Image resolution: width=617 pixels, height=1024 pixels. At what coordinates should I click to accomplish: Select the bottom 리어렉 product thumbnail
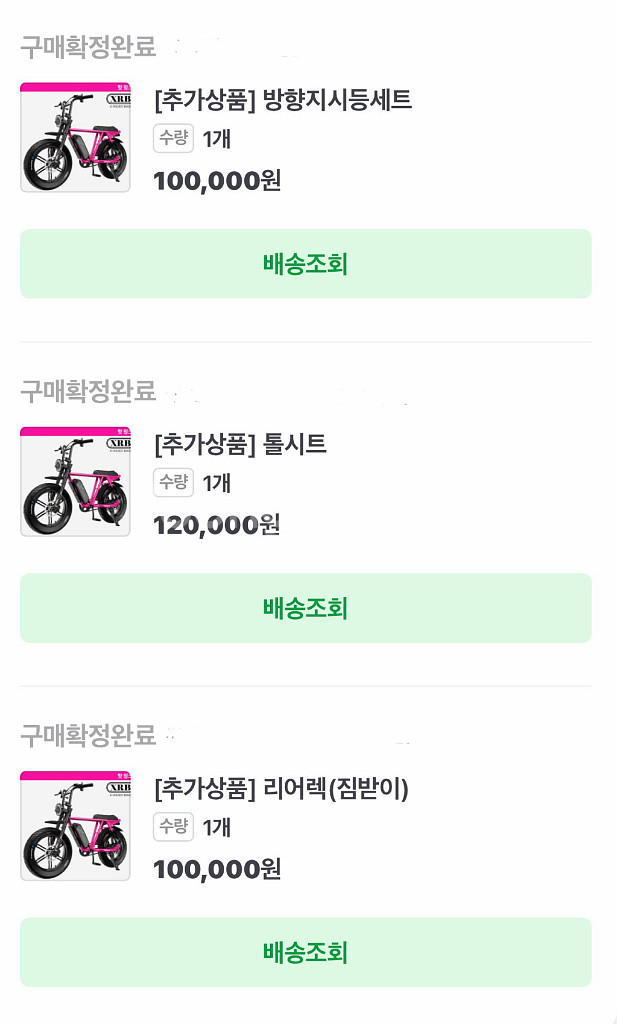(x=75, y=827)
